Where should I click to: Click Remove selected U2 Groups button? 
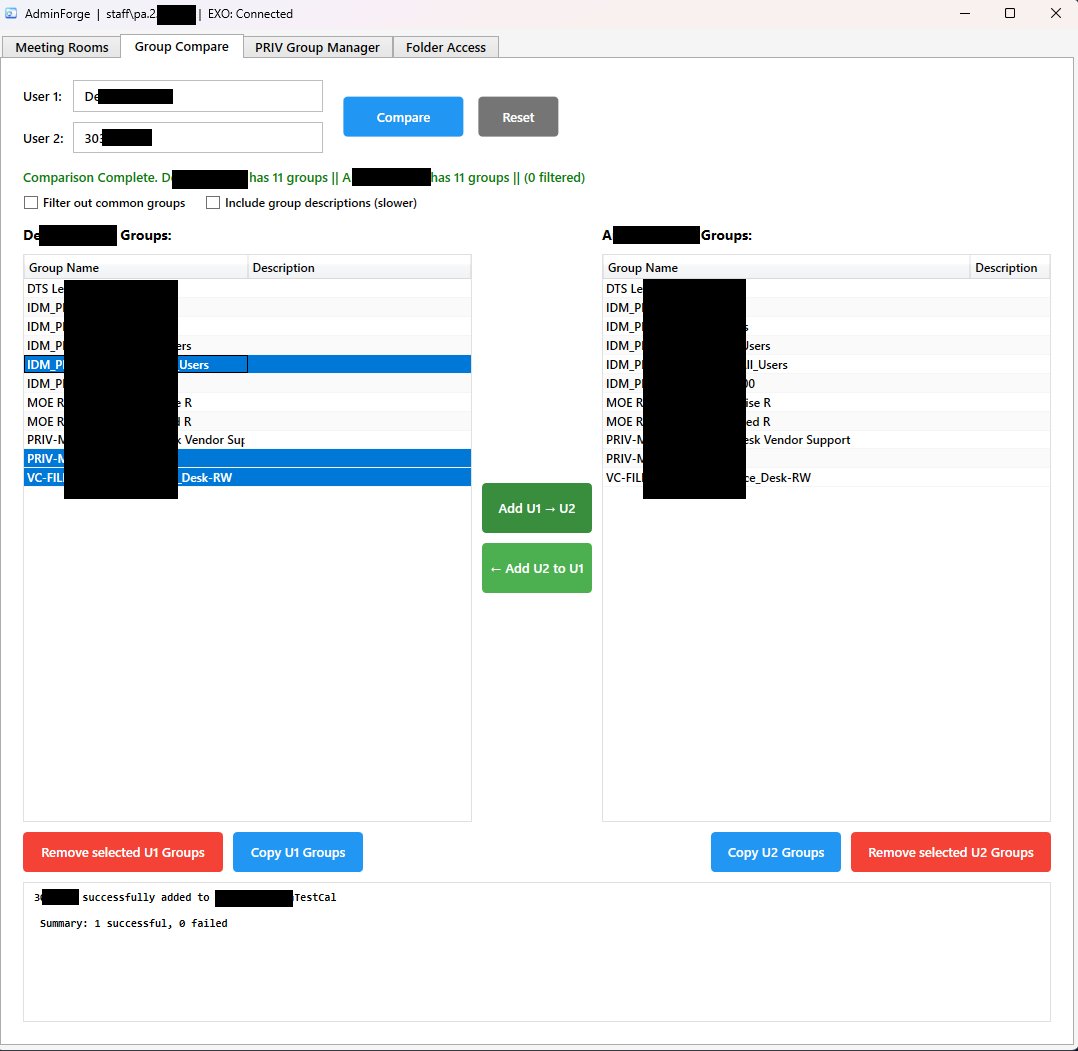(x=950, y=852)
